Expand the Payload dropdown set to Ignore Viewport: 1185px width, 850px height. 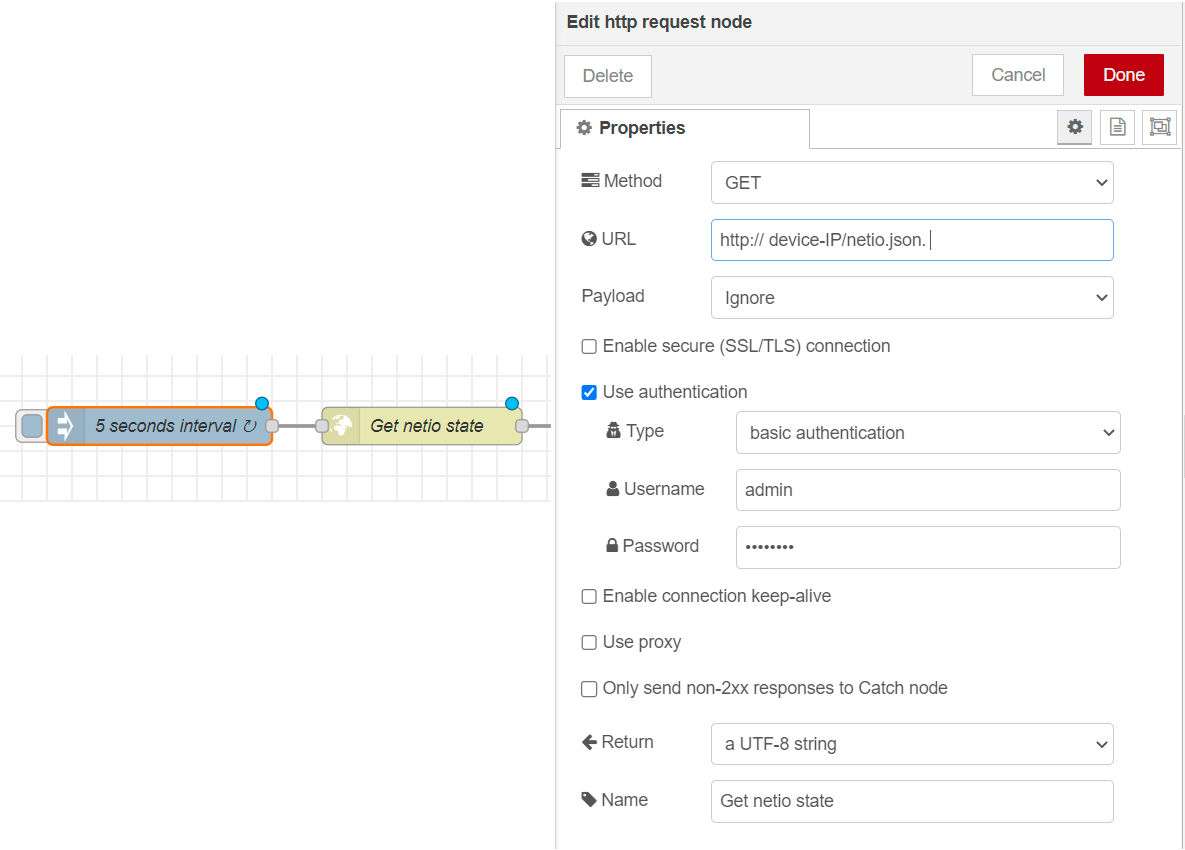click(x=911, y=298)
